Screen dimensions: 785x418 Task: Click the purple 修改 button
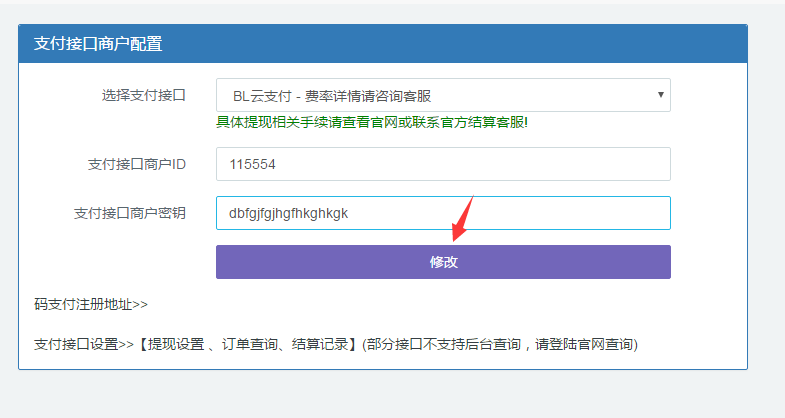coord(443,262)
